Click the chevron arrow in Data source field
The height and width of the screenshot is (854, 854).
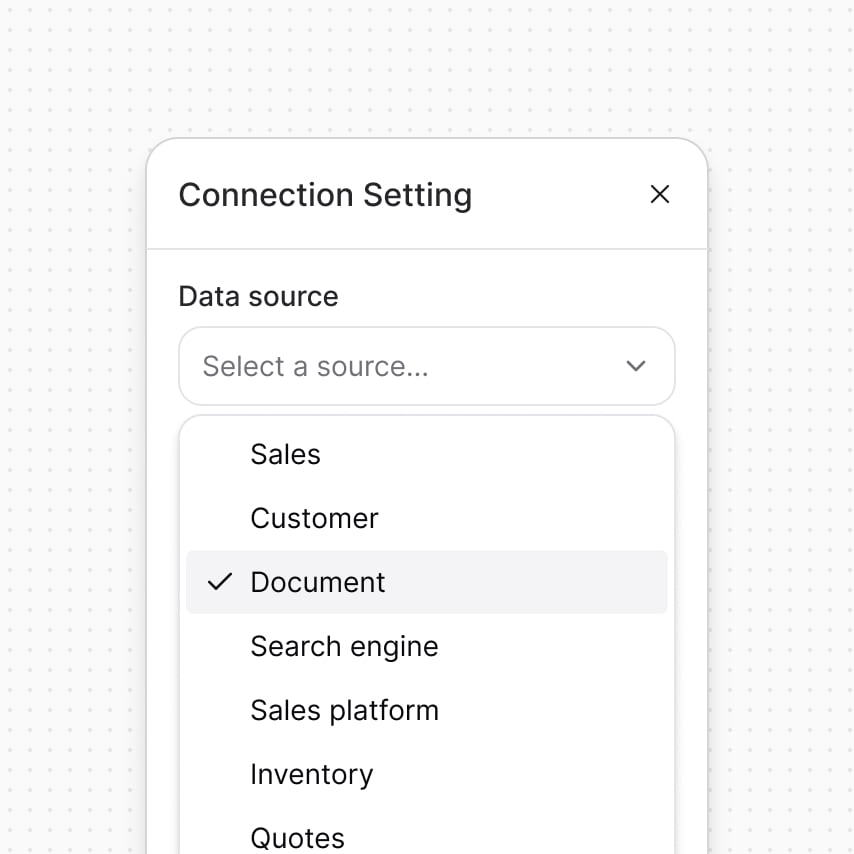636,366
